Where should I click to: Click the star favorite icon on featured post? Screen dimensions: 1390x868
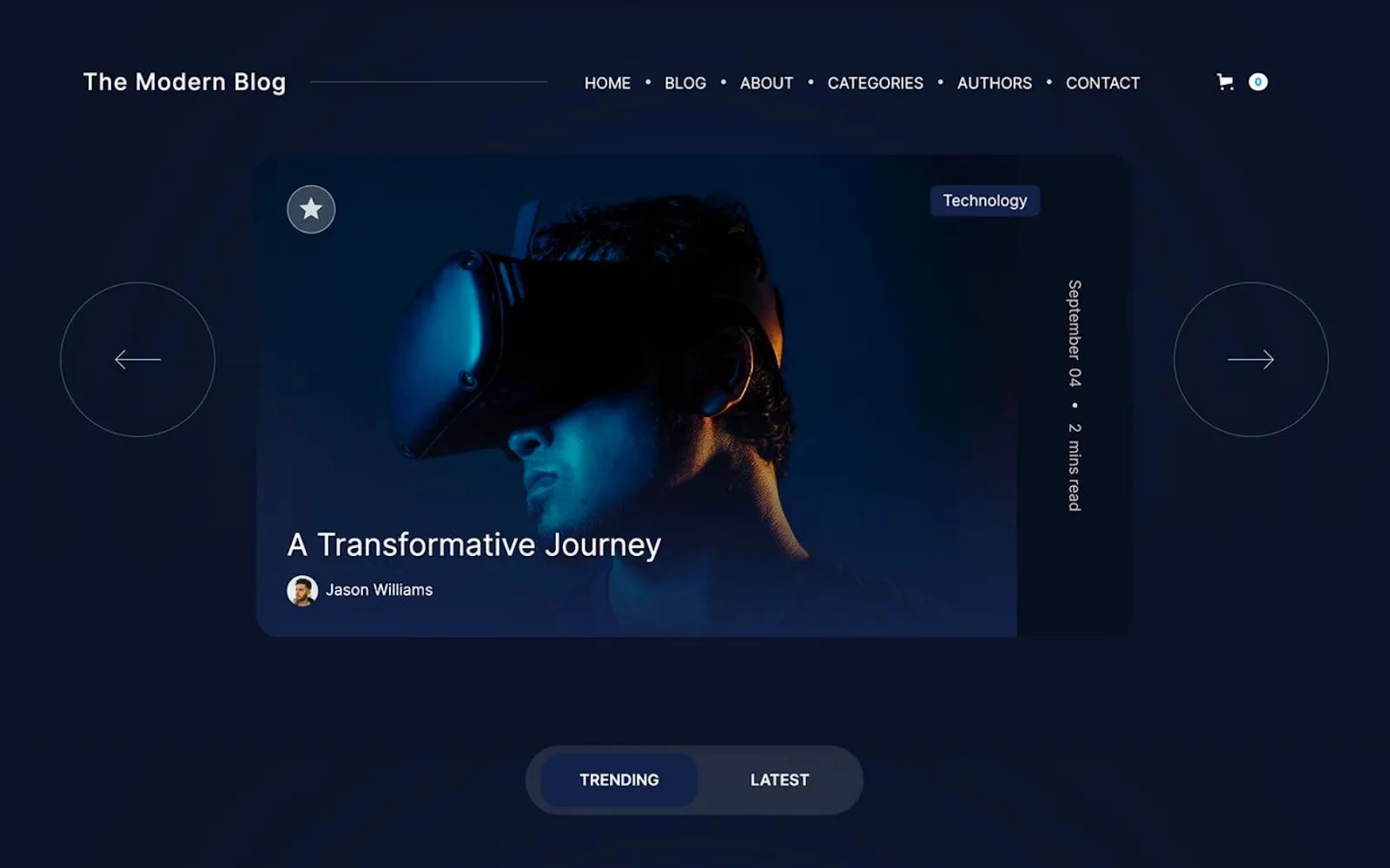coord(311,209)
